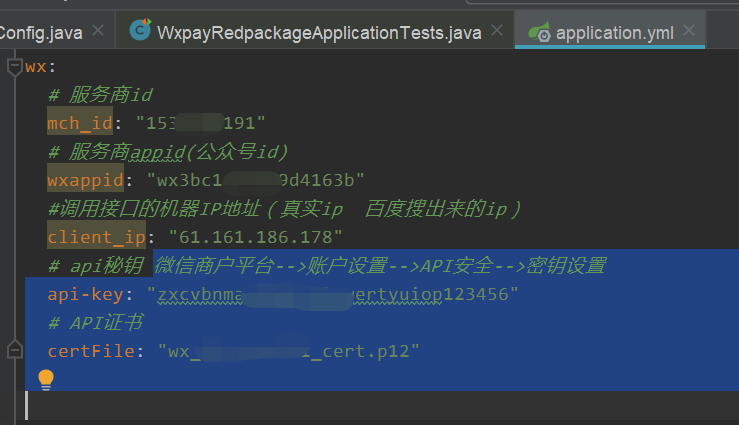The image size is (739, 425).
Task: Open the WxpayRedpackageApplicationTests.java tab
Action: tap(319, 33)
